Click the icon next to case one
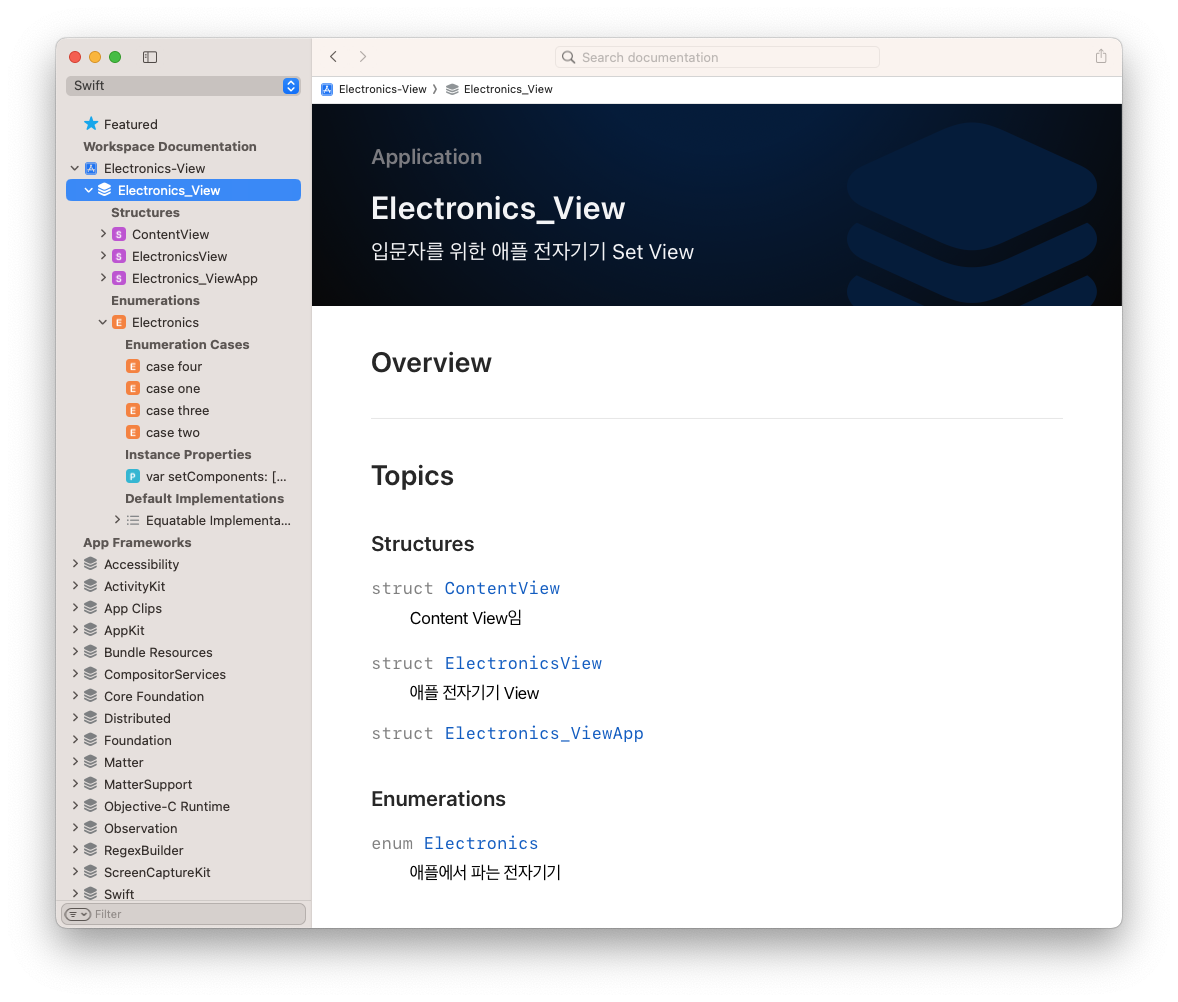 pyautogui.click(x=133, y=388)
